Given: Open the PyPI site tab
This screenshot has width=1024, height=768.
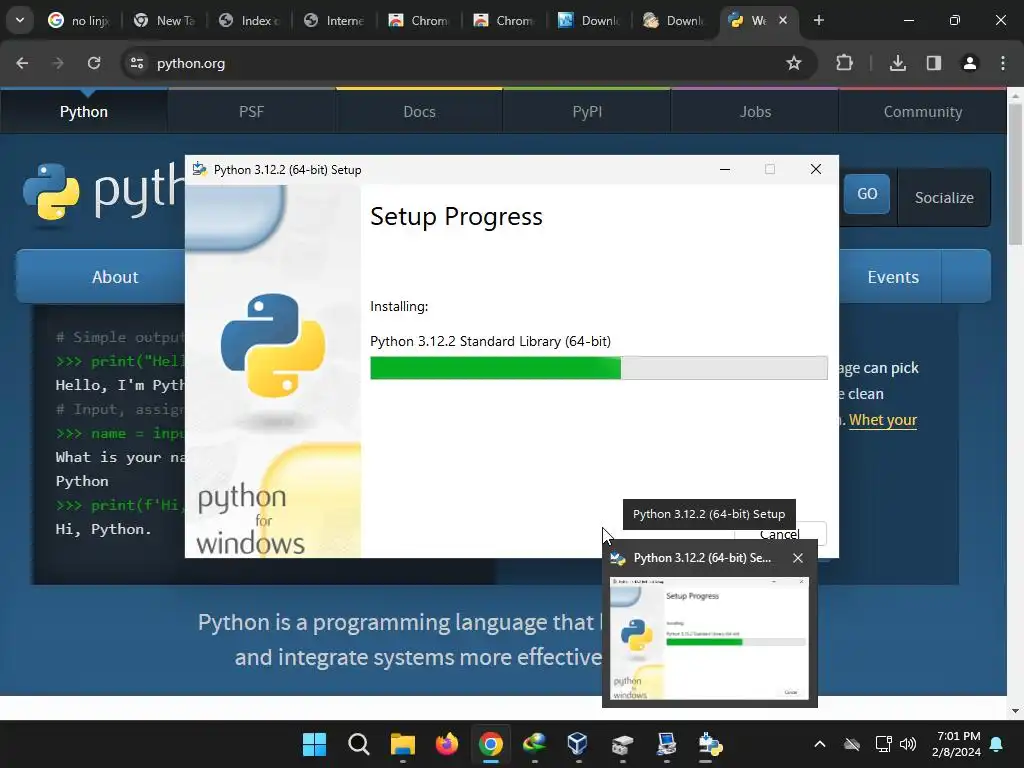Looking at the screenshot, I should pos(587,112).
